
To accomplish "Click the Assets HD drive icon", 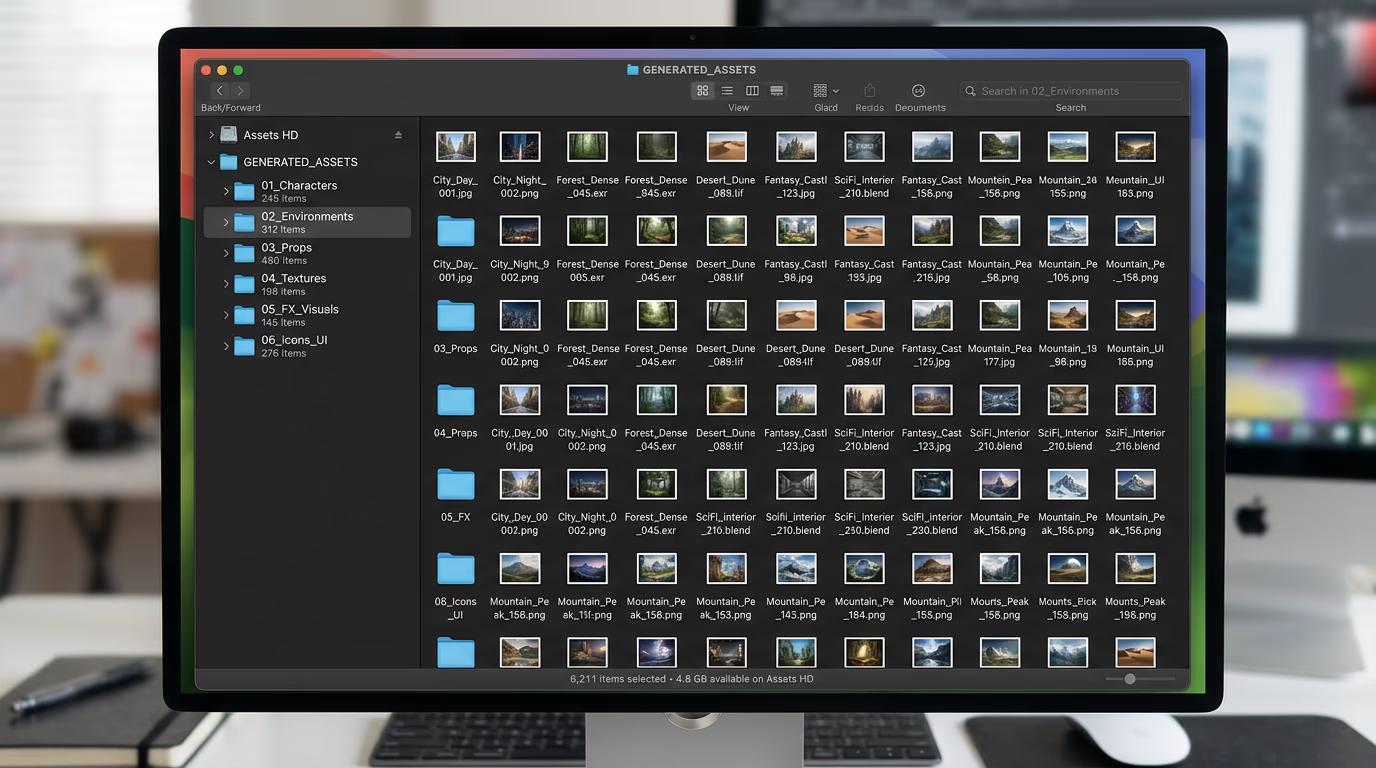I will [x=229, y=135].
